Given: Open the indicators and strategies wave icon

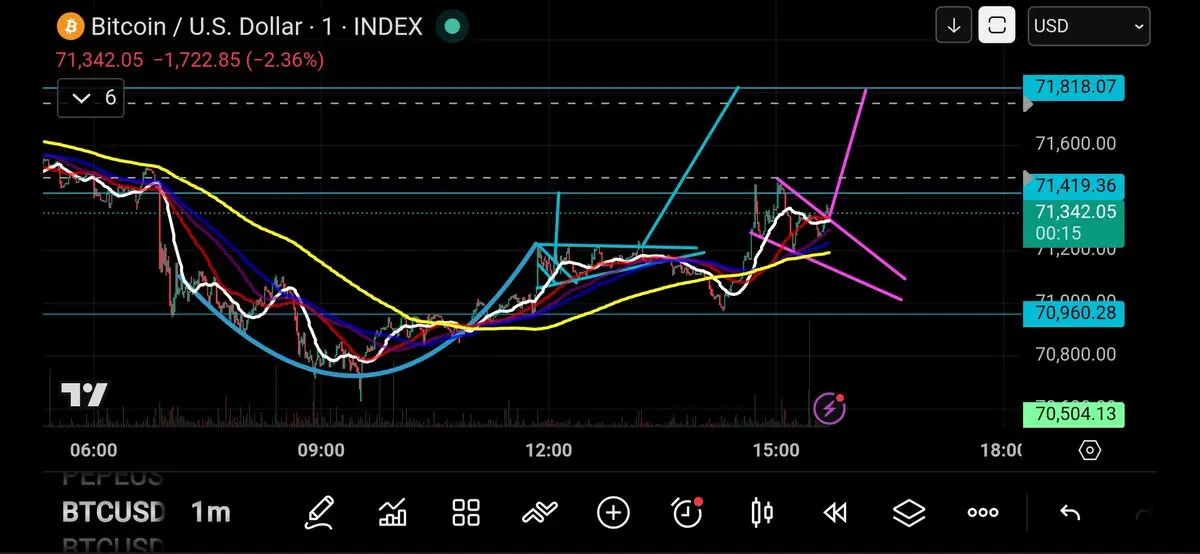Looking at the screenshot, I should point(539,513).
